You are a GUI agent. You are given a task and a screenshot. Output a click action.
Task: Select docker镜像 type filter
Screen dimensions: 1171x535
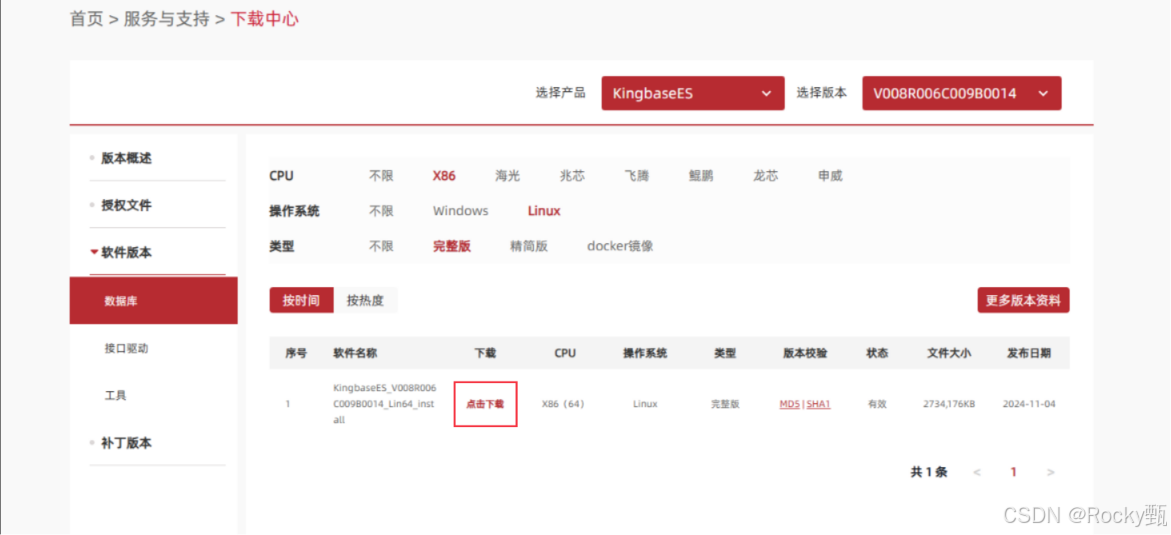pyautogui.click(x=620, y=246)
